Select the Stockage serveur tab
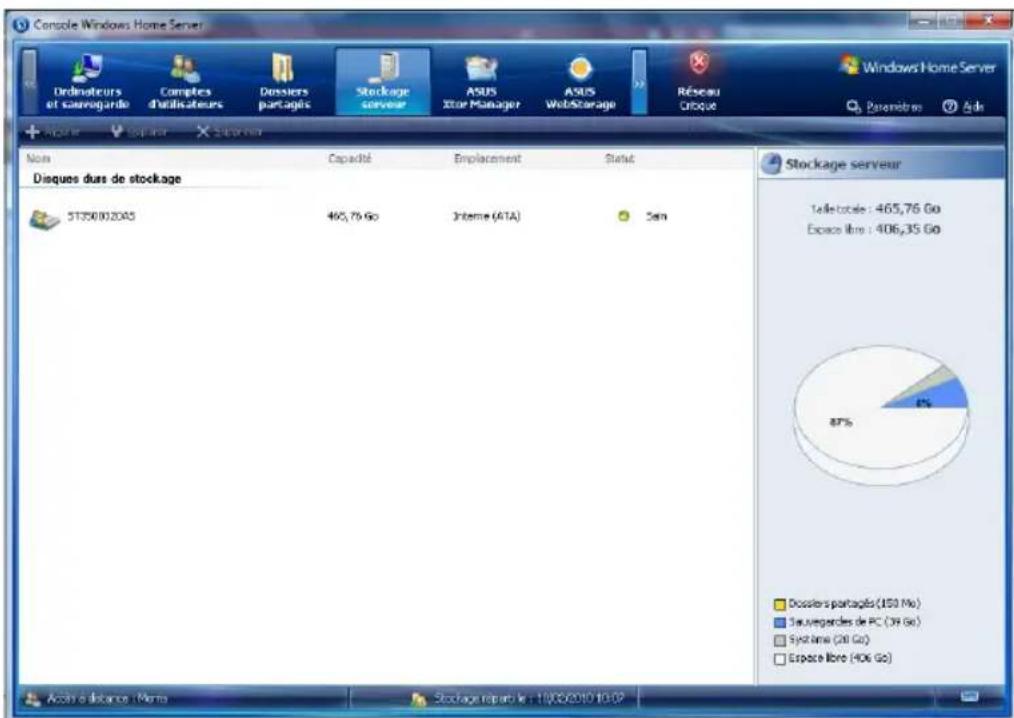1014x718 pixels. [383, 82]
